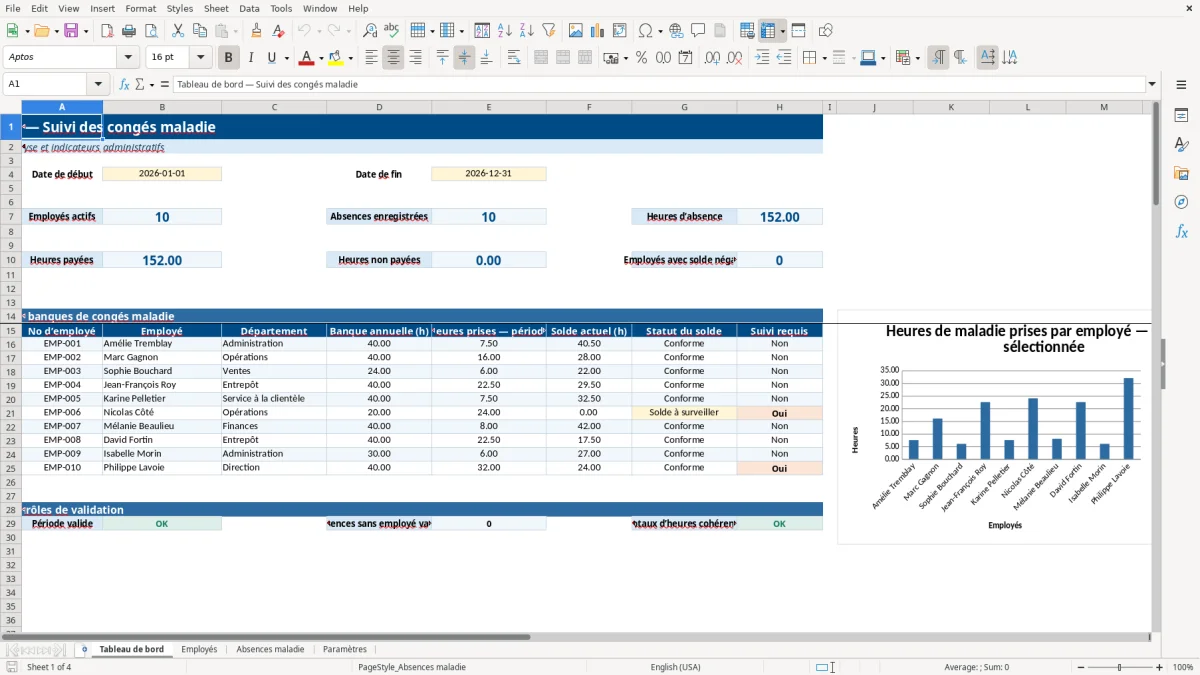
Task: Sort ascending A to Z
Action: tap(505, 31)
